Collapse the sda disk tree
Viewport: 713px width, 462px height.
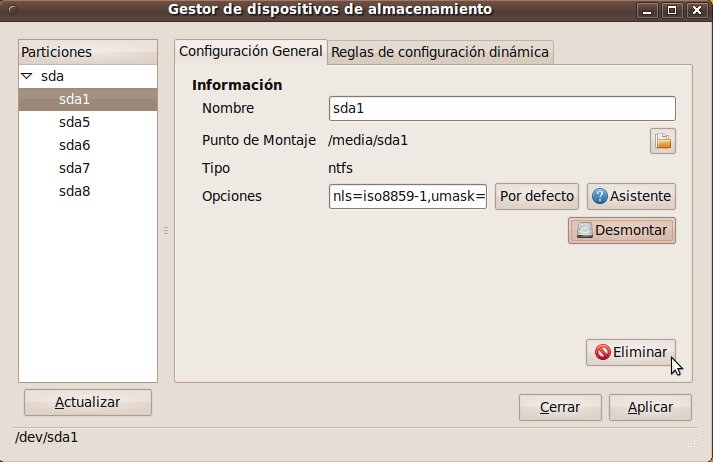coord(27,76)
